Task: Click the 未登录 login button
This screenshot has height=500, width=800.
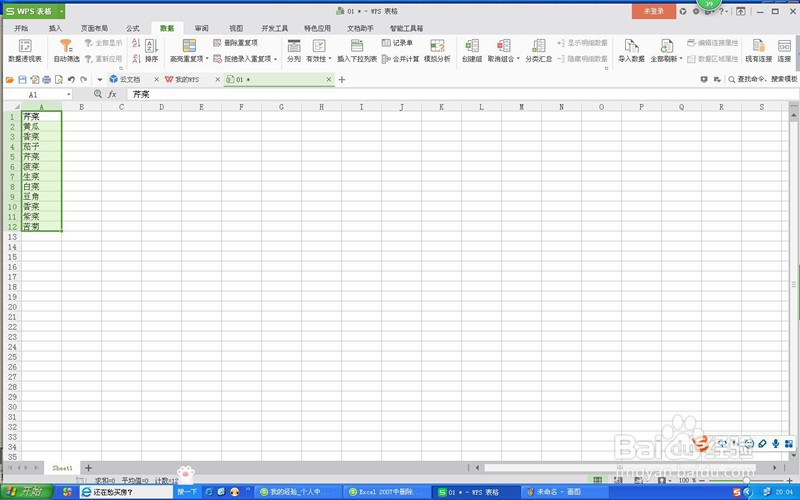Action: pyautogui.click(x=654, y=11)
